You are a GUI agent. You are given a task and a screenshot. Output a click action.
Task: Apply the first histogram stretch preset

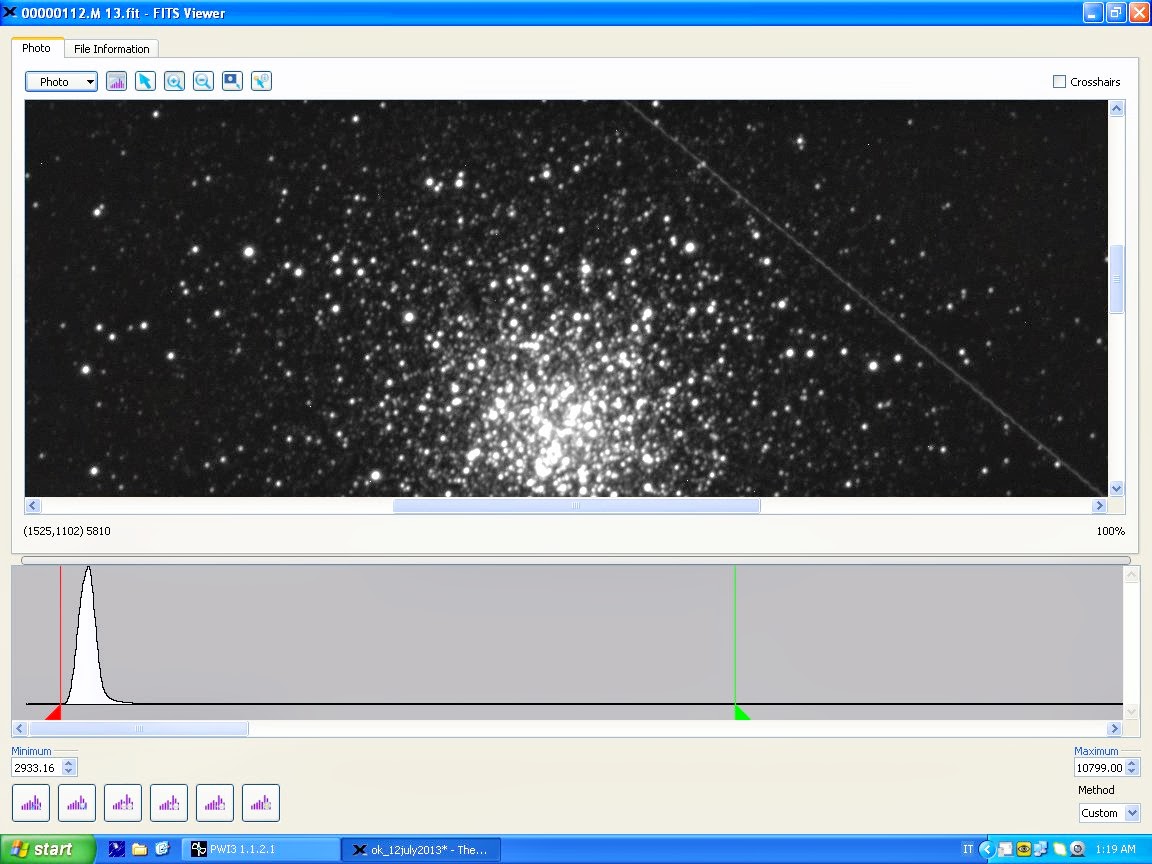pos(30,802)
